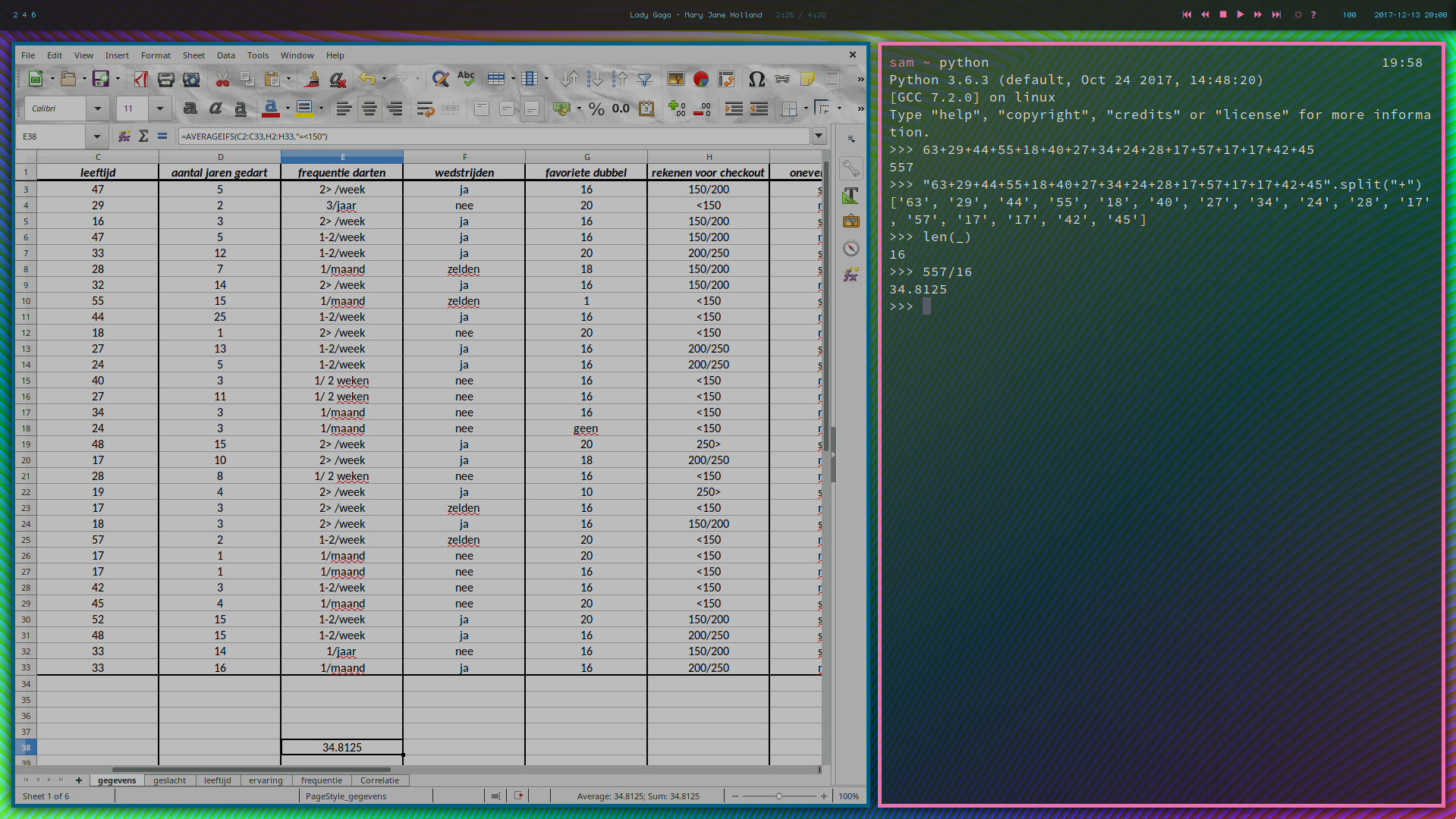1456x819 pixels.
Task: Click the Sum sigma icon
Action: (x=143, y=136)
